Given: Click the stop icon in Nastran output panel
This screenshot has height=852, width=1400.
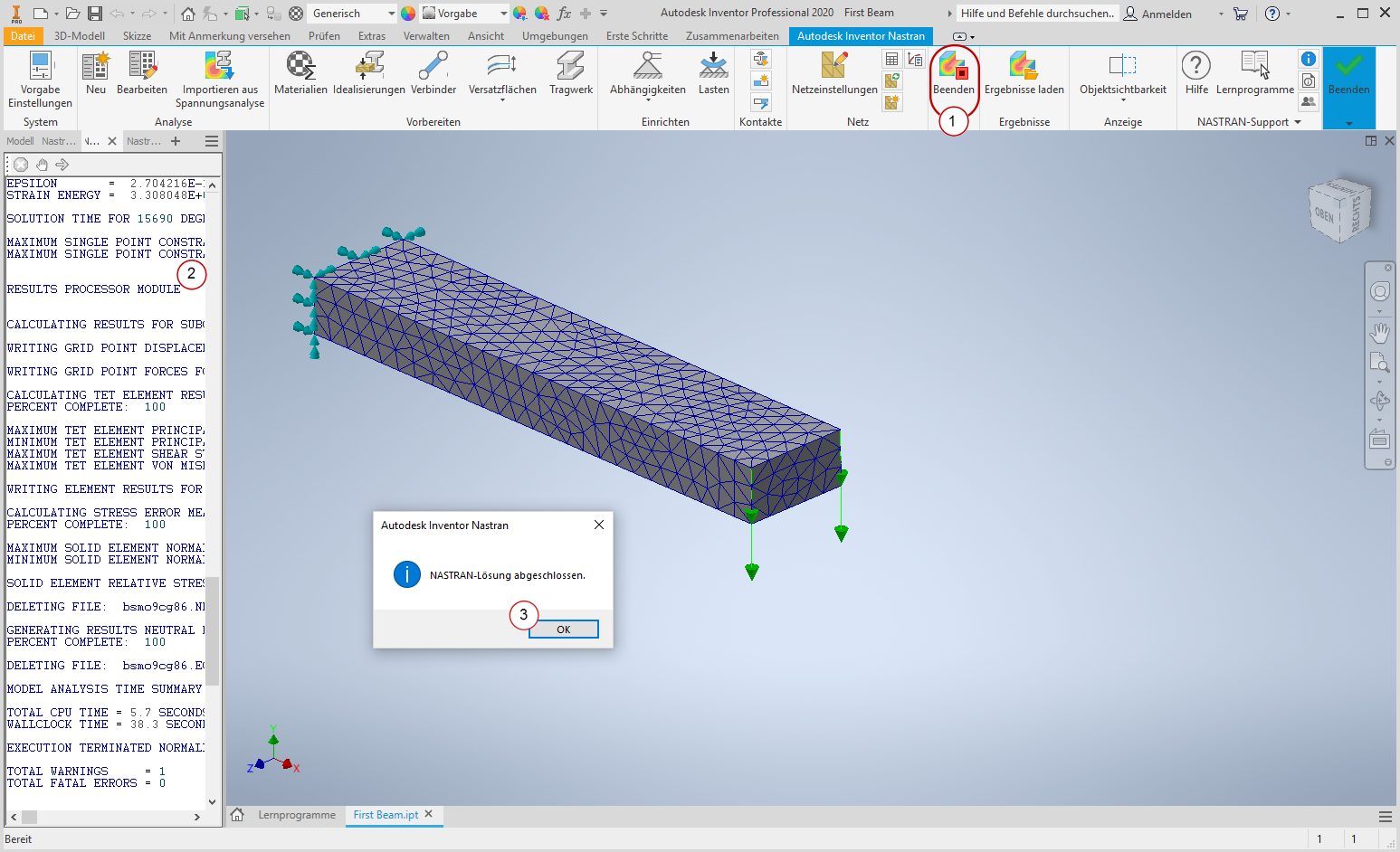Looking at the screenshot, I should (x=21, y=165).
